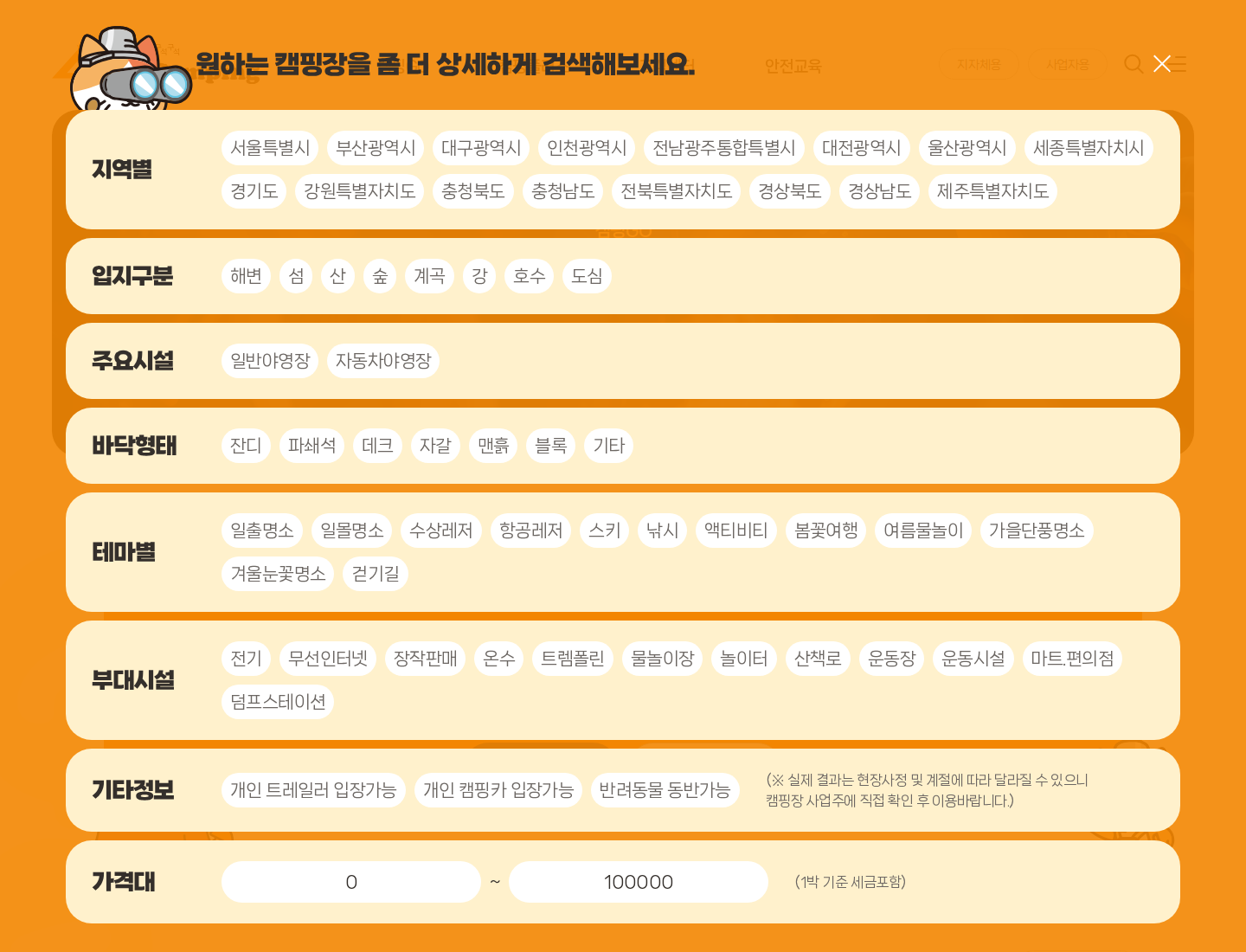Toggle the 인천광역시 region chip
The image size is (1246, 952).
(587, 148)
